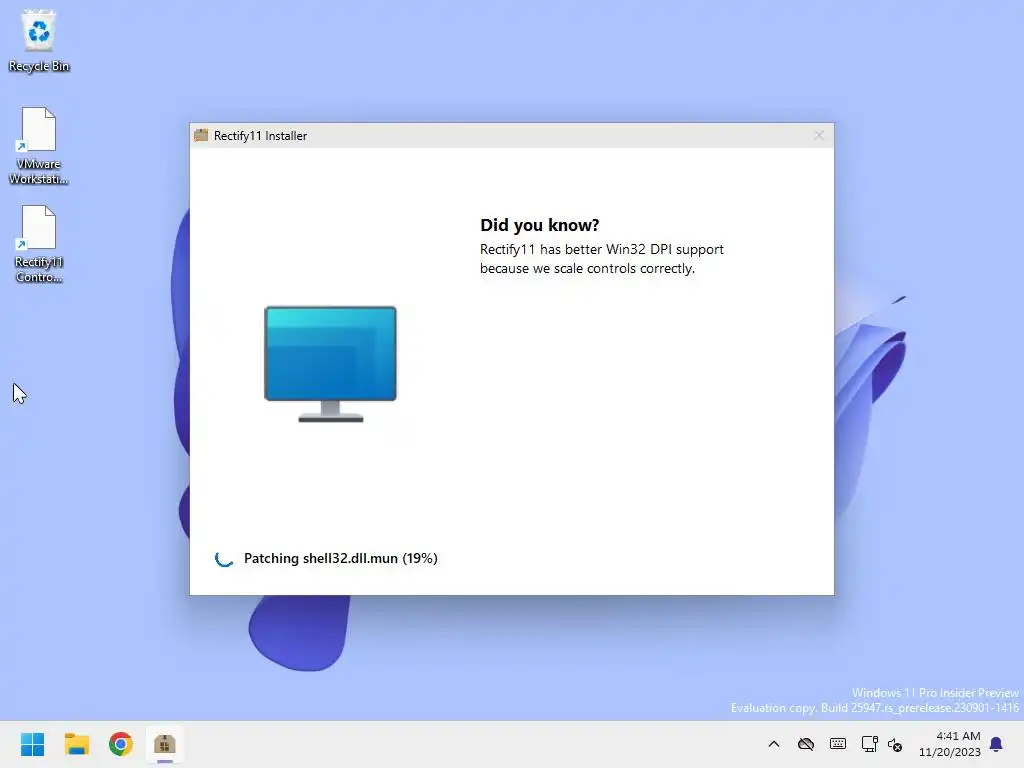Launch File Explorer from the taskbar
The height and width of the screenshot is (768, 1024).
[x=76, y=744]
